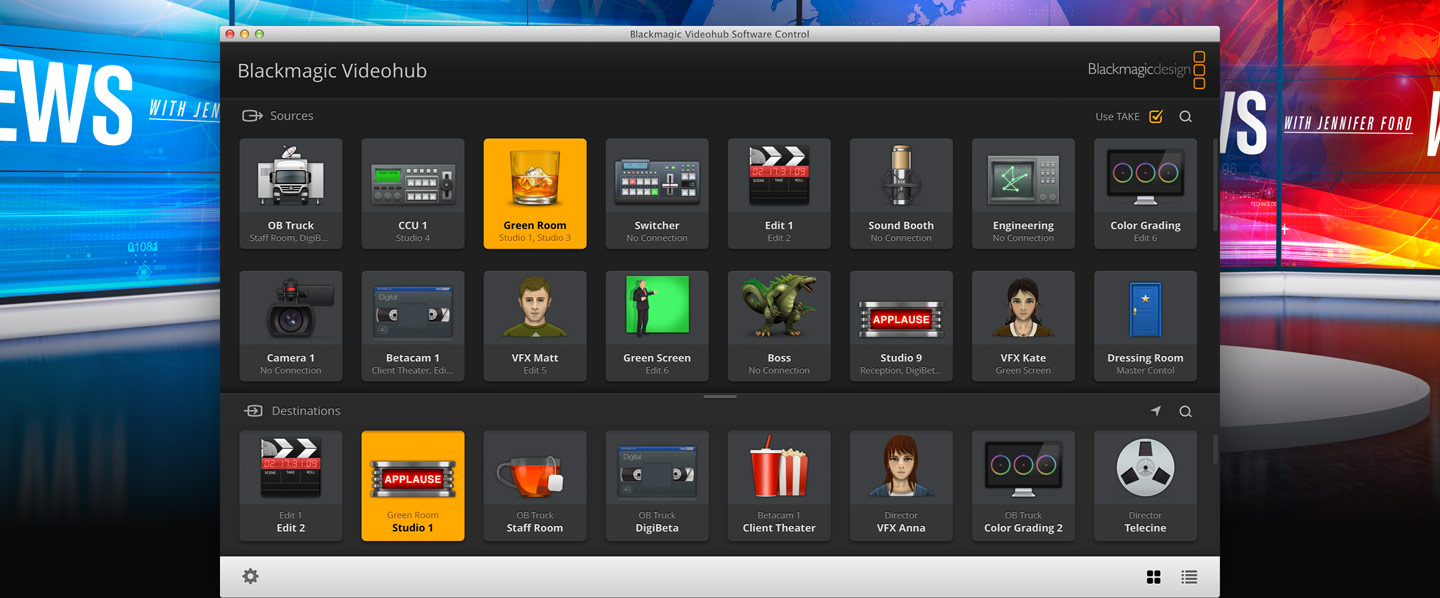This screenshot has width=1440, height=598.
Task: Click the Destinations search magnifier icon
Action: [x=1186, y=411]
